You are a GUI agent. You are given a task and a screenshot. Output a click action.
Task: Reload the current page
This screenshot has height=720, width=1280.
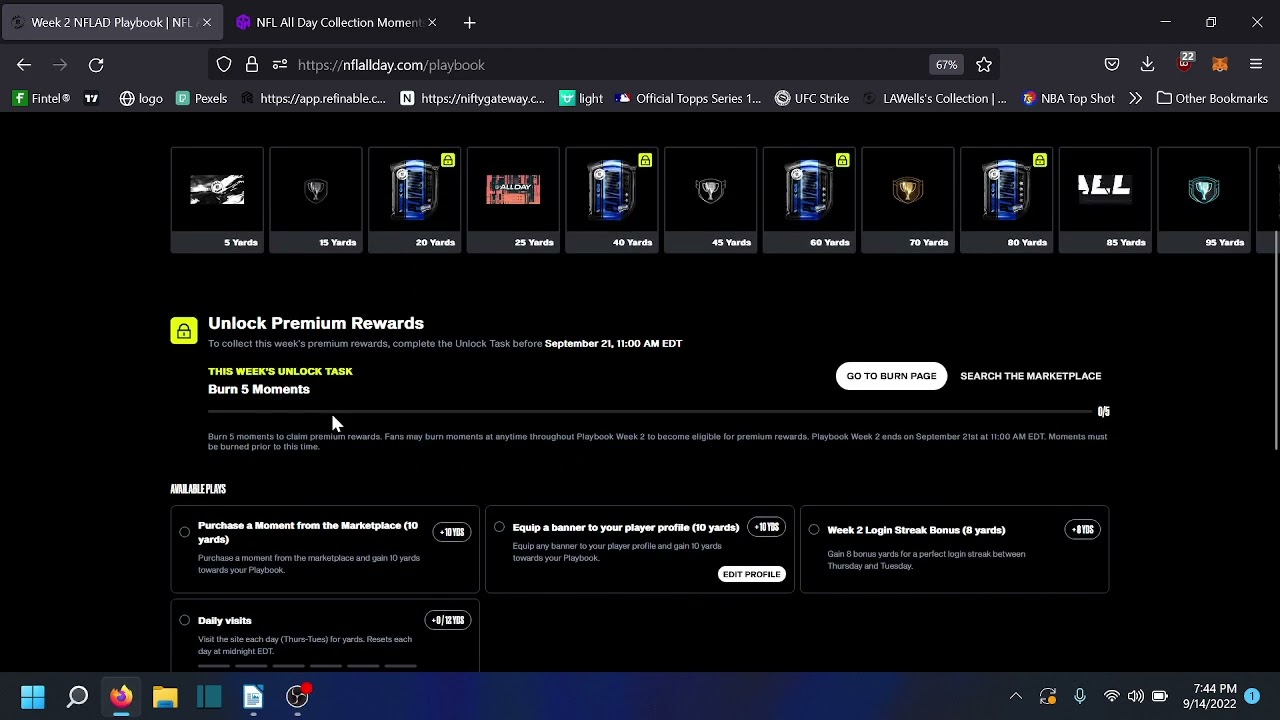point(96,65)
